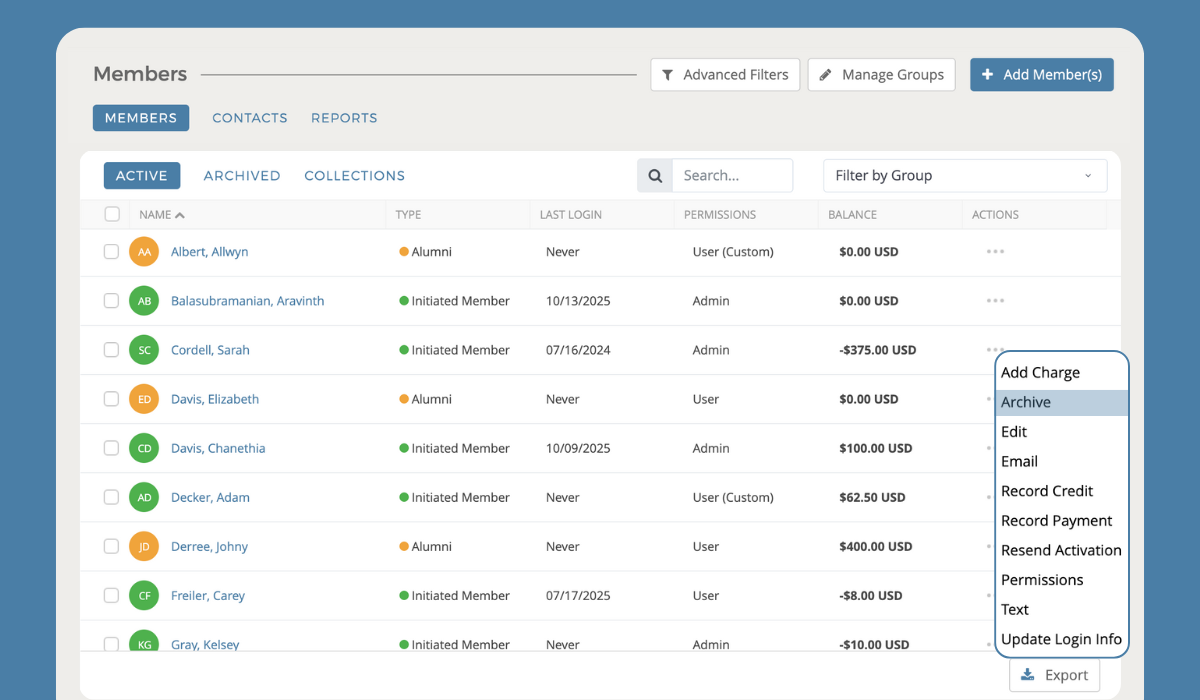The width and height of the screenshot is (1200, 700).
Task: Check the box for Albert, Allwyn
Action: (112, 252)
